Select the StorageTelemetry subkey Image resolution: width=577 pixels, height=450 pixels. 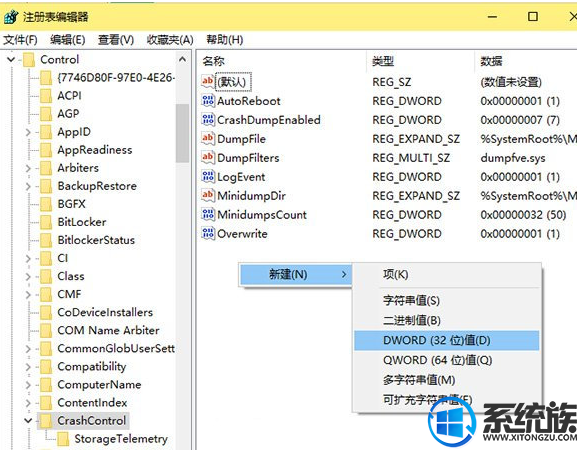coord(121,438)
